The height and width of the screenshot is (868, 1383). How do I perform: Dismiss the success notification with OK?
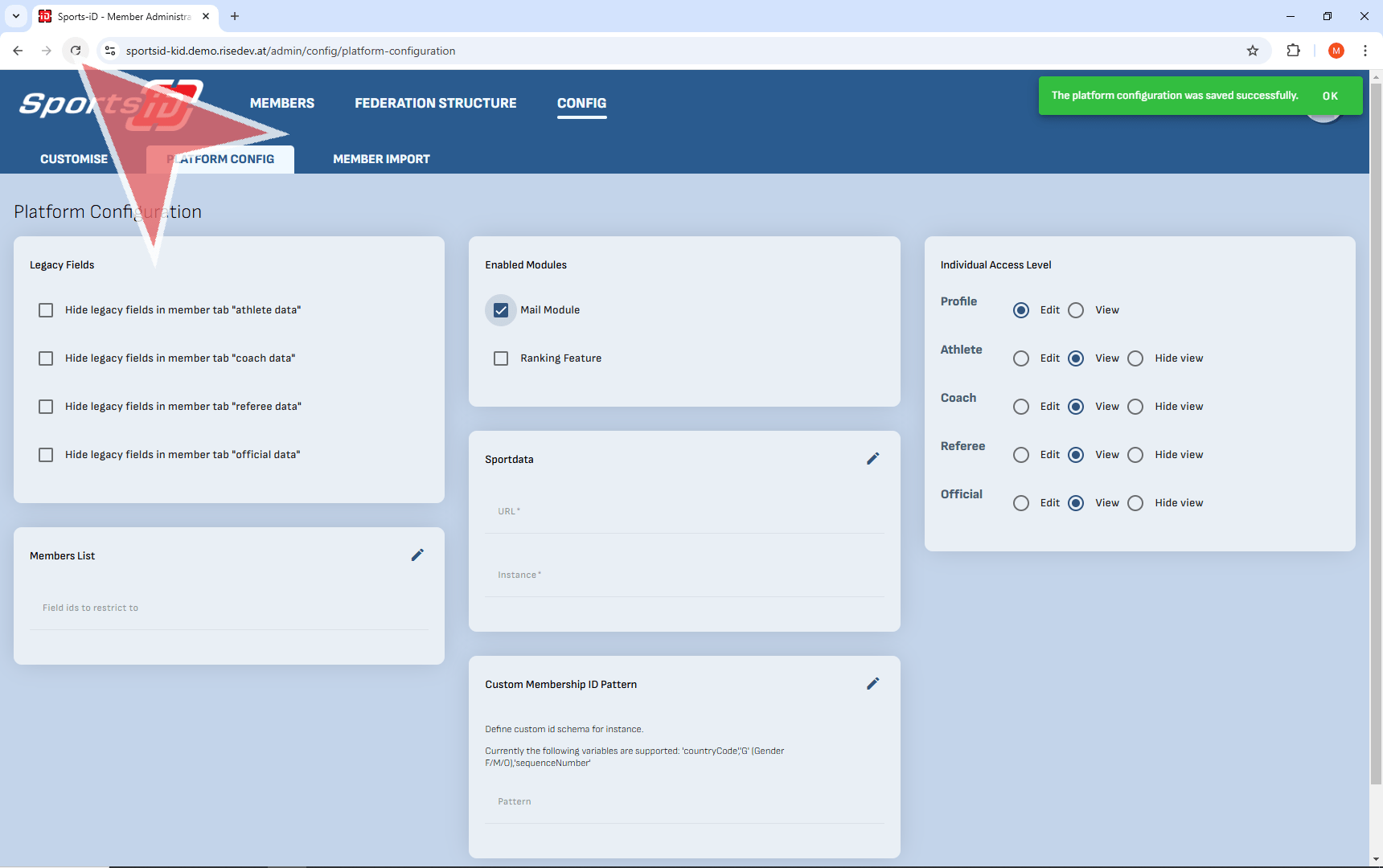1330,96
